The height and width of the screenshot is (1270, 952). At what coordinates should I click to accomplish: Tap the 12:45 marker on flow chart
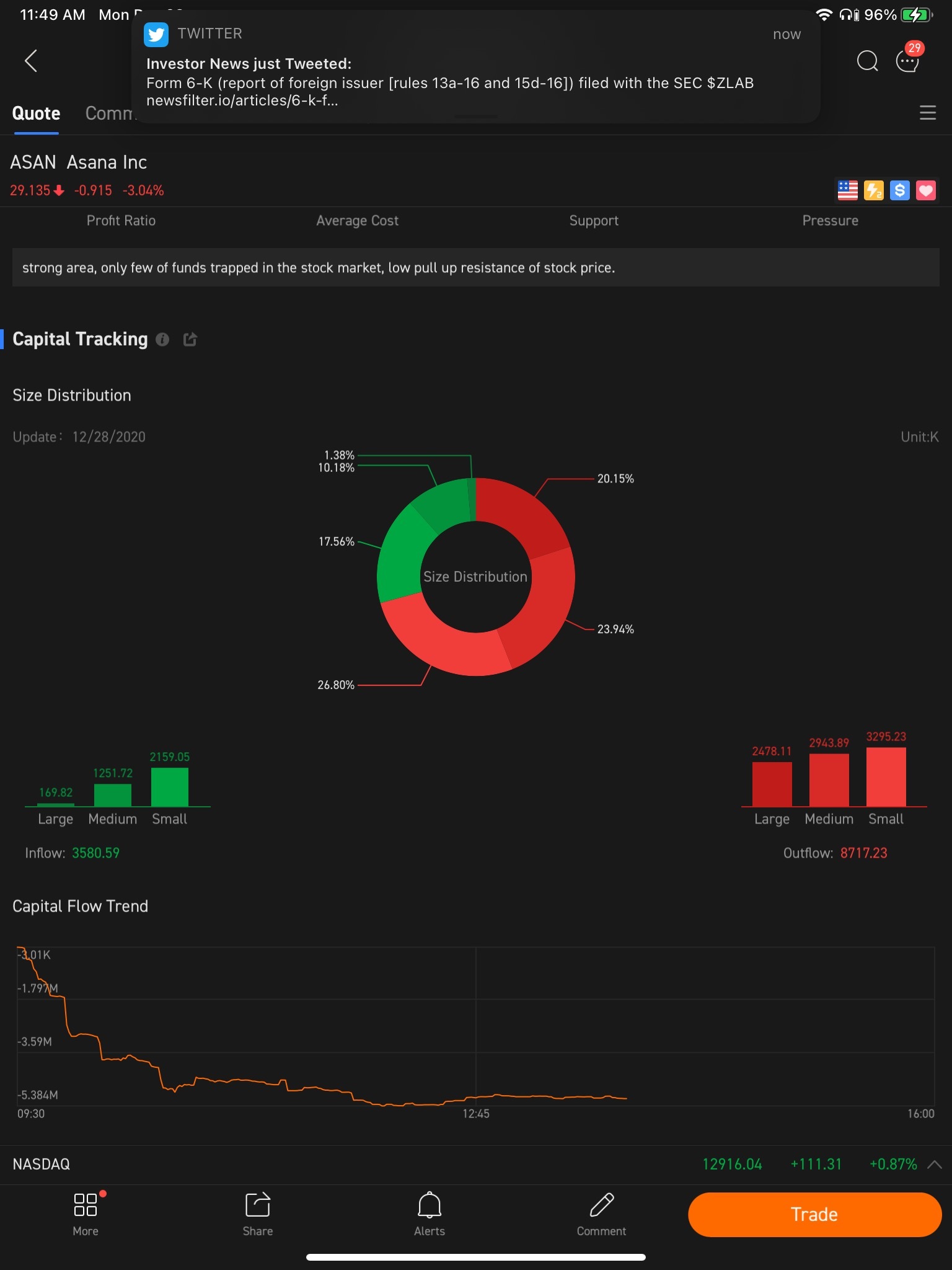476,1114
